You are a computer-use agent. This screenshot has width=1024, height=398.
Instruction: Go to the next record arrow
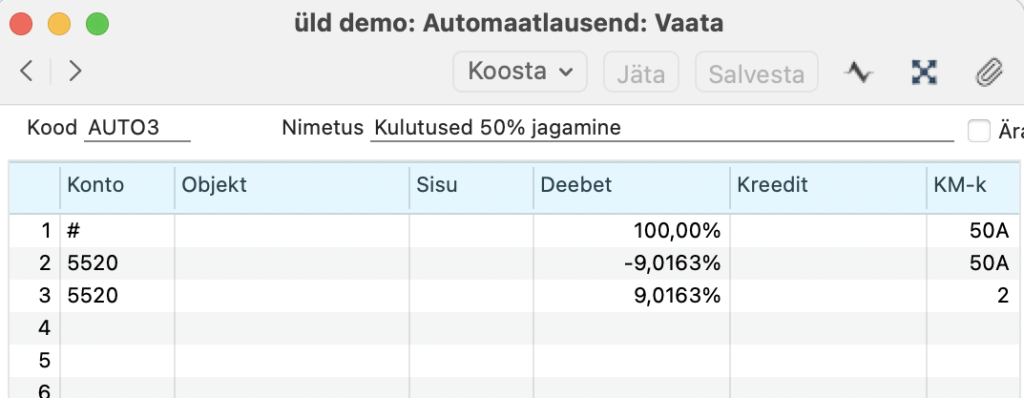click(x=75, y=71)
